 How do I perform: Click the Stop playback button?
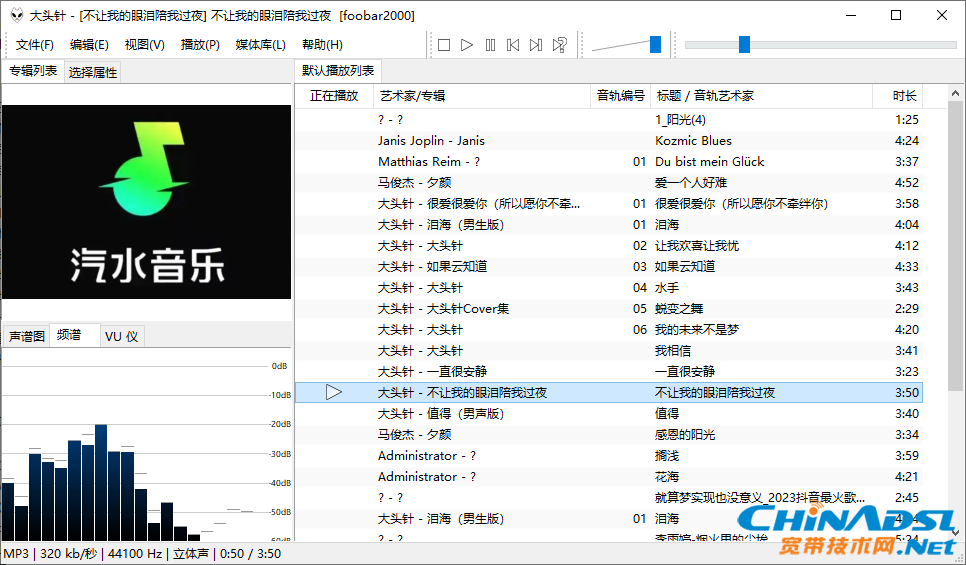pos(444,45)
